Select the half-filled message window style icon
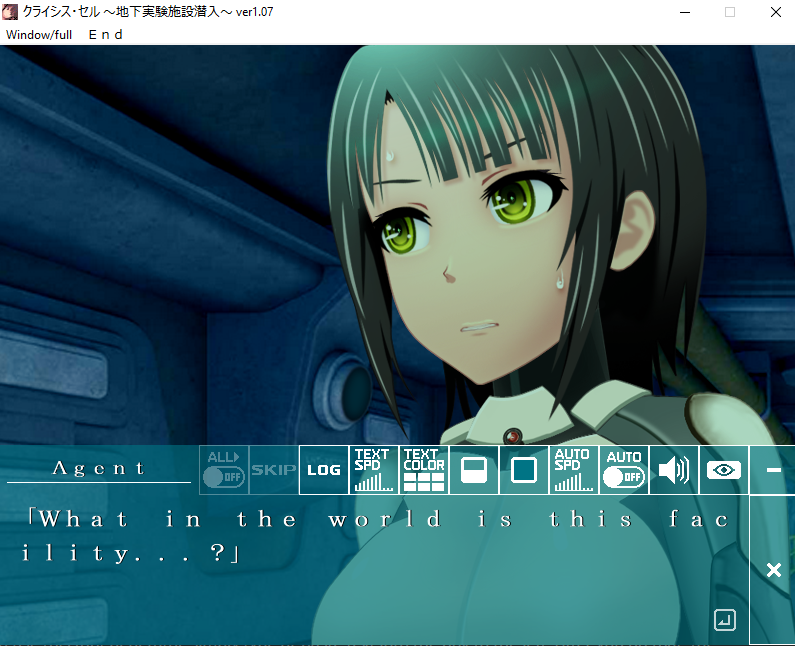Screen dimensions: 795x646 point(474,470)
